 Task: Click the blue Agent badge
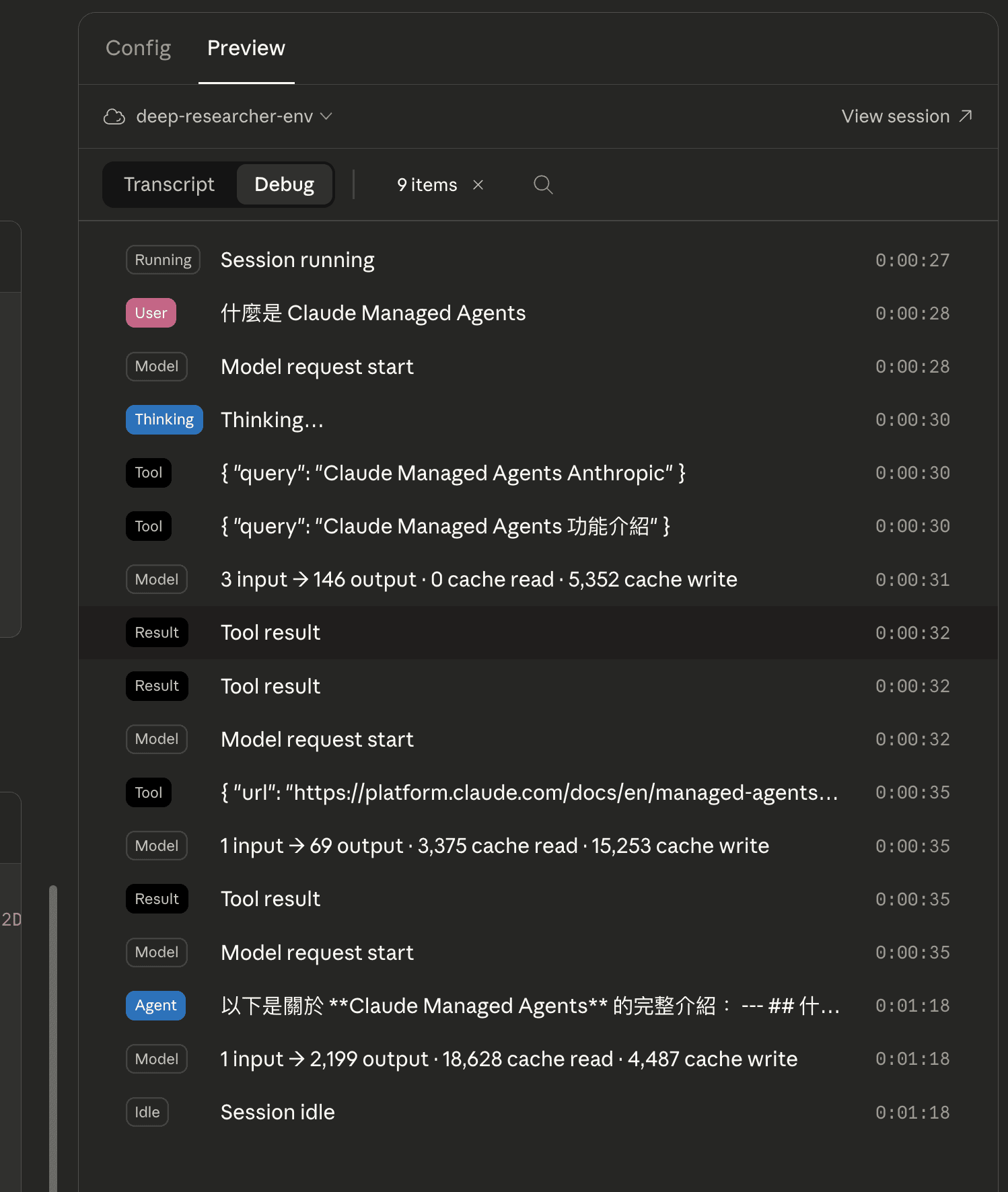click(x=155, y=1006)
